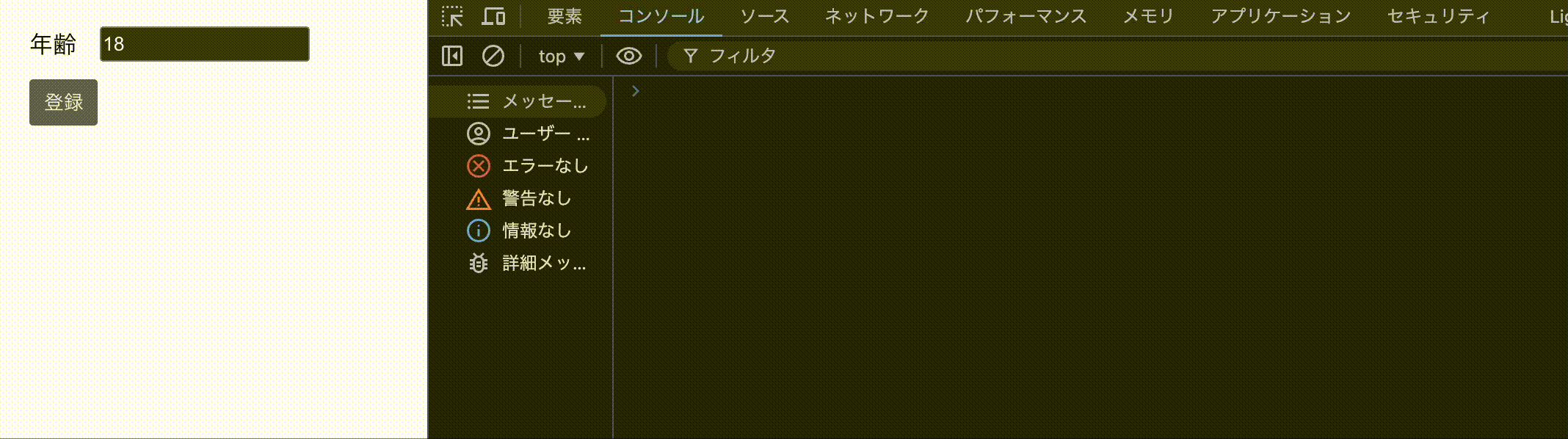
Task: Select the 警告なし sidebar row
Action: [x=518, y=198]
